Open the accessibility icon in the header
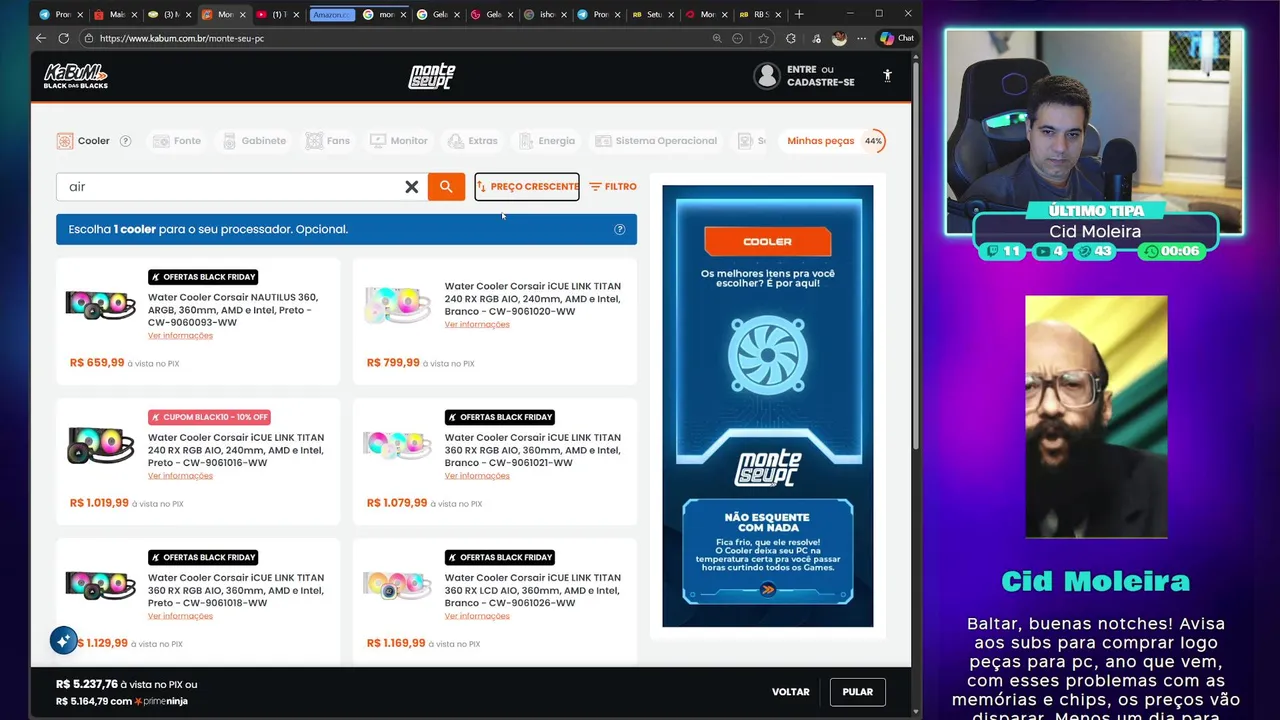The height and width of the screenshot is (720, 1280). 887,76
